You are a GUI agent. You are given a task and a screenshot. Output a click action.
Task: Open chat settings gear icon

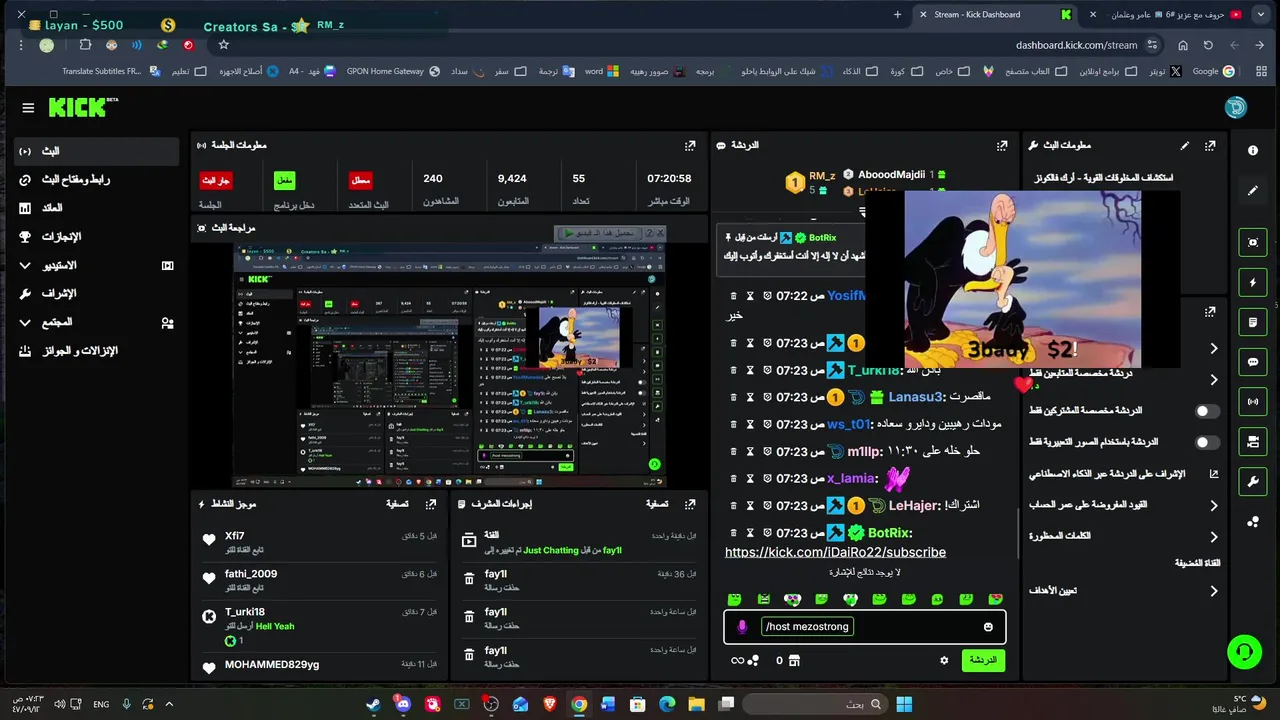point(944,660)
